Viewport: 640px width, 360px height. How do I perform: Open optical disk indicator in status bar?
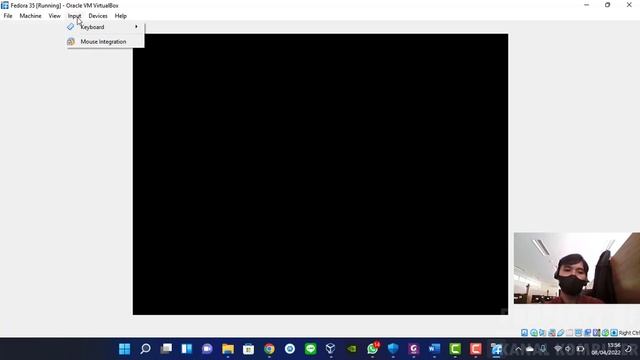click(x=534, y=333)
